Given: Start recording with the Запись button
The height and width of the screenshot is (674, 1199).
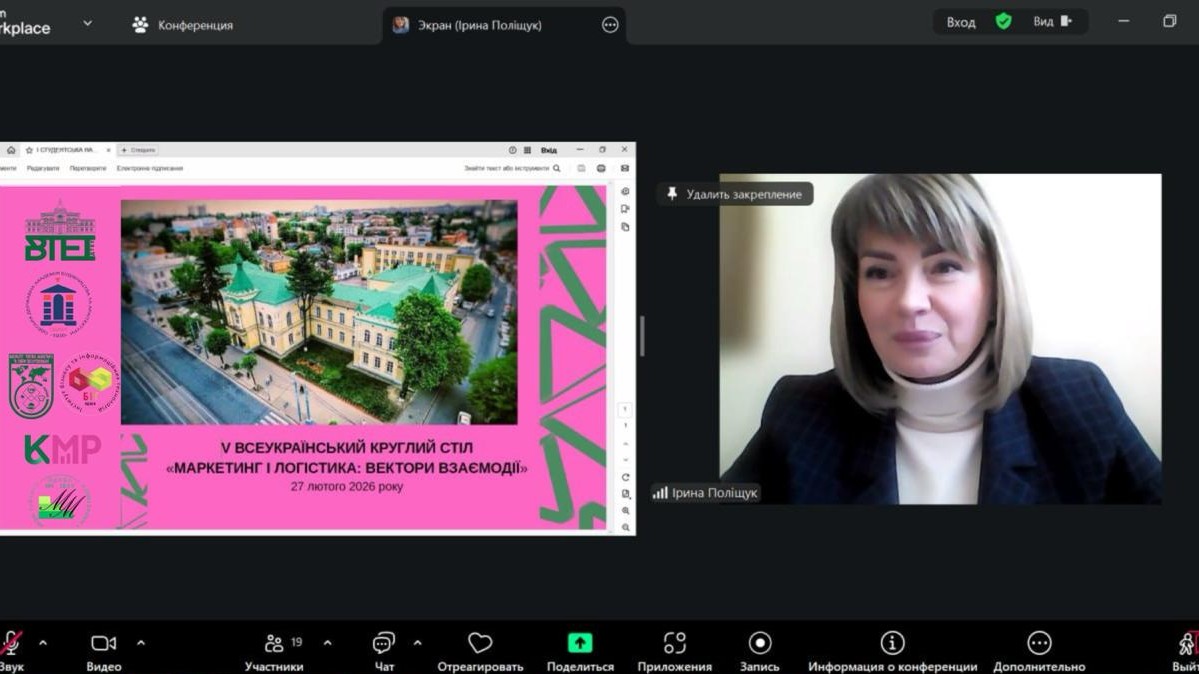Looking at the screenshot, I should [x=760, y=644].
